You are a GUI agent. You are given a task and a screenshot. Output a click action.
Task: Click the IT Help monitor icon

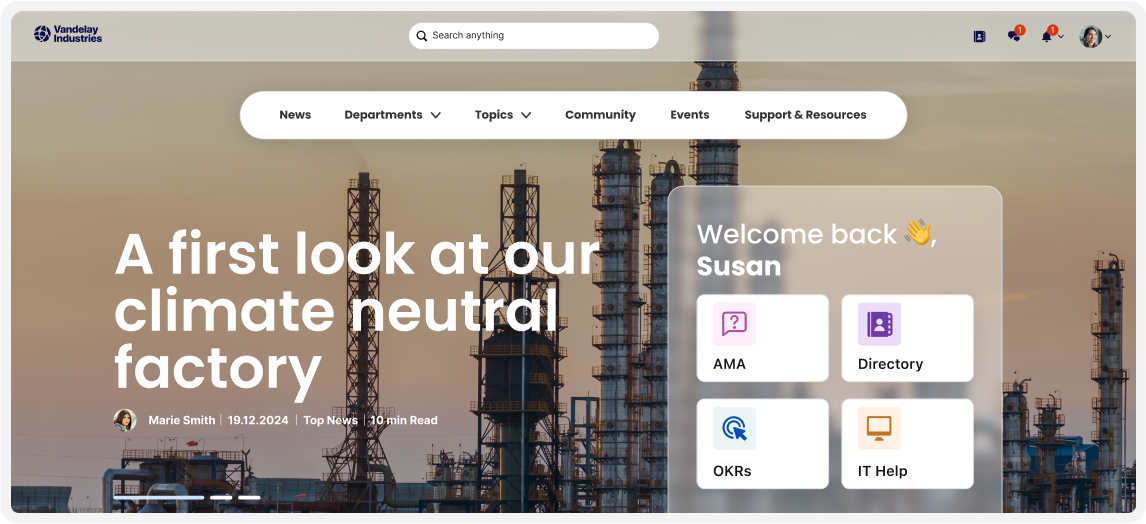click(x=879, y=428)
